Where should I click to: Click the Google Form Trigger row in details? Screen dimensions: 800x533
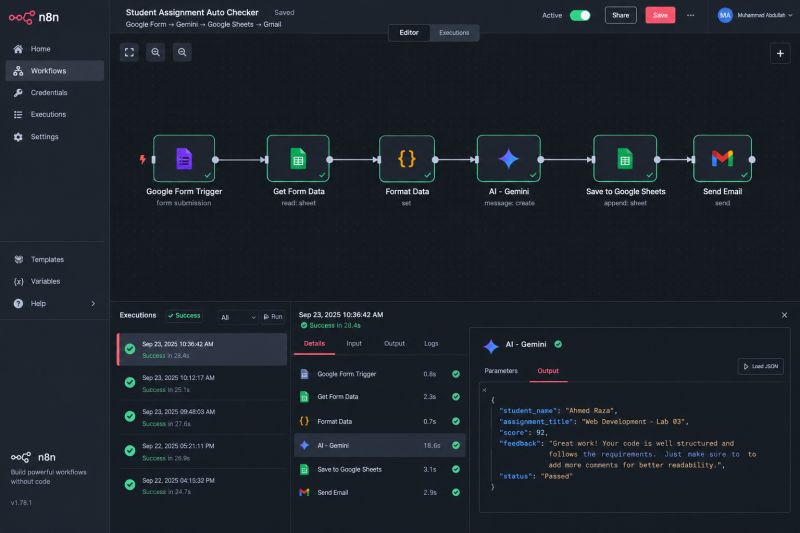pyautogui.click(x=380, y=374)
